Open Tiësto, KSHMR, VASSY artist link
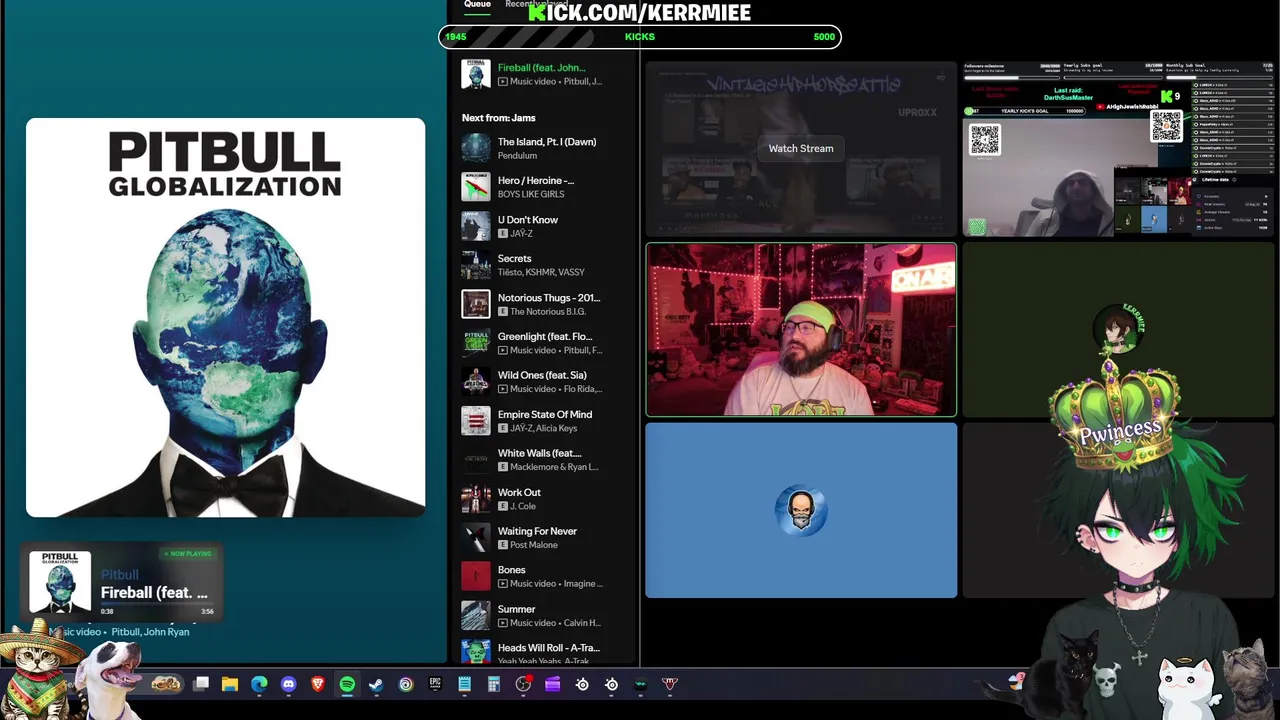This screenshot has height=720, width=1280. pyautogui.click(x=541, y=272)
